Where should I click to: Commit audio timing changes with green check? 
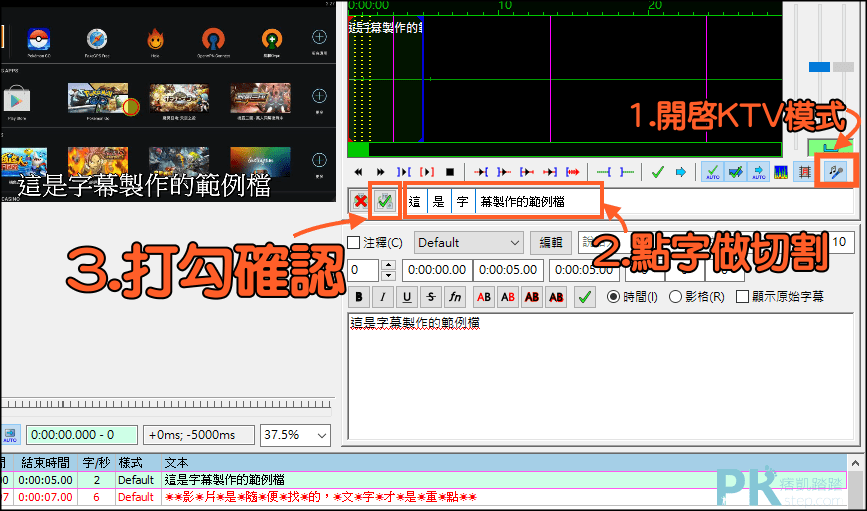click(657, 172)
